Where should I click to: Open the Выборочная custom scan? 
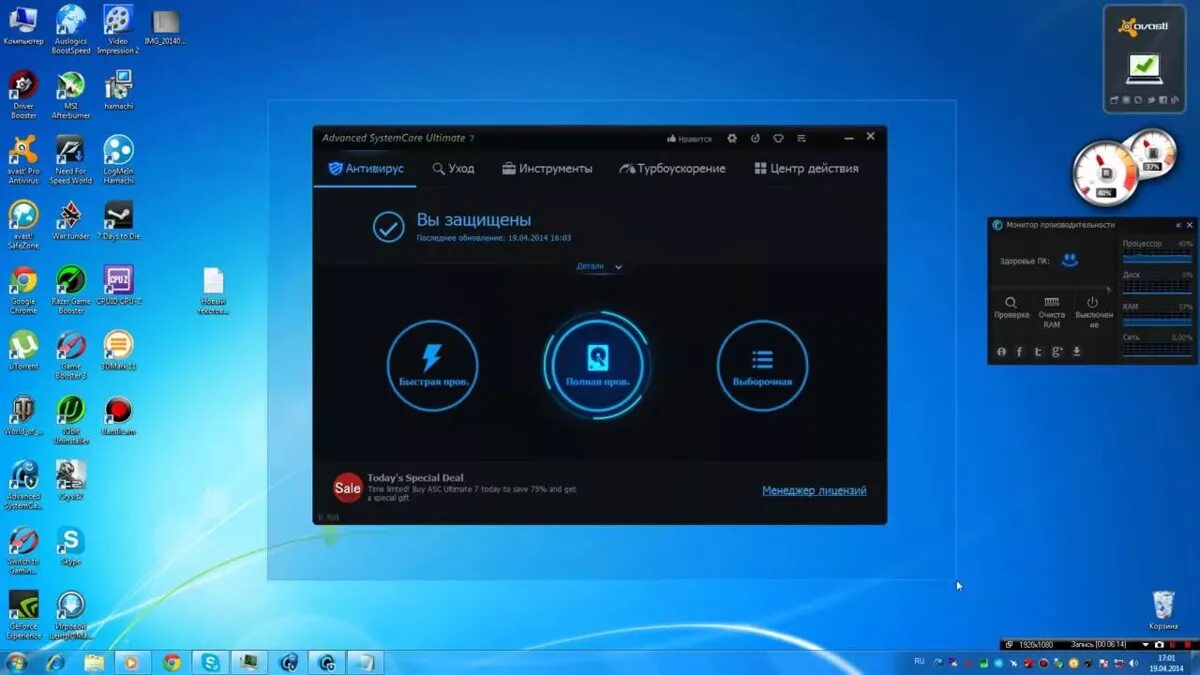[762, 365]
